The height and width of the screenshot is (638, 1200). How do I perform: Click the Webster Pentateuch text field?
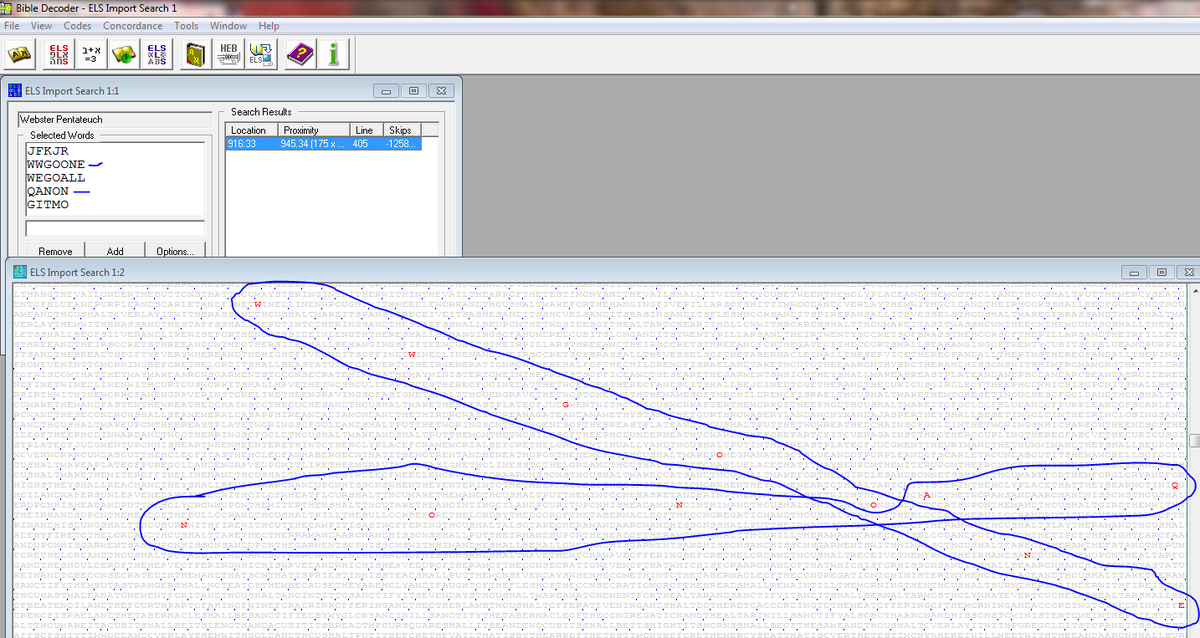(x=113, y=120)
